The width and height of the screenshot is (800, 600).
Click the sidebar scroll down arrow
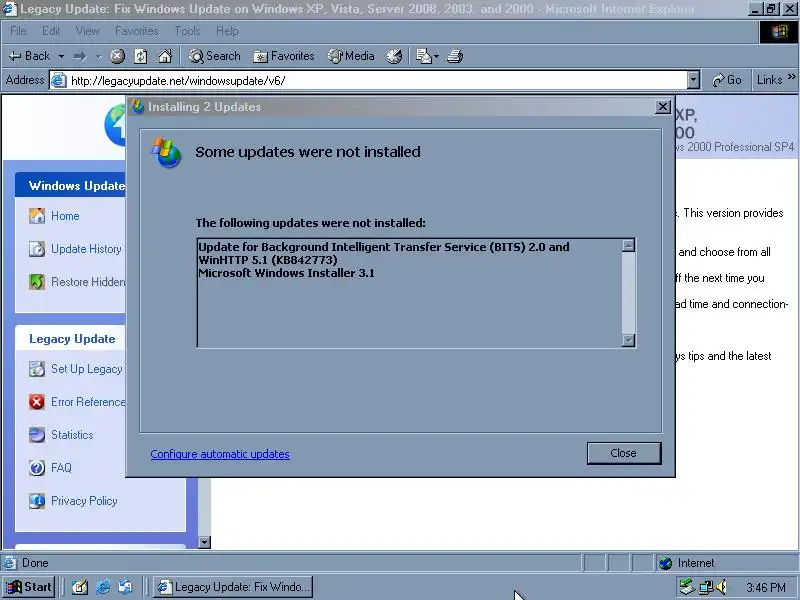[x=204, y=542]
